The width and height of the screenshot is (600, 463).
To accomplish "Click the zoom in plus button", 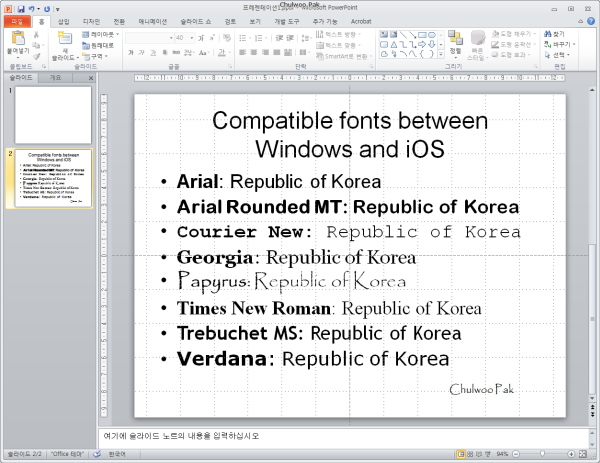I will click(x=571, y=454).
